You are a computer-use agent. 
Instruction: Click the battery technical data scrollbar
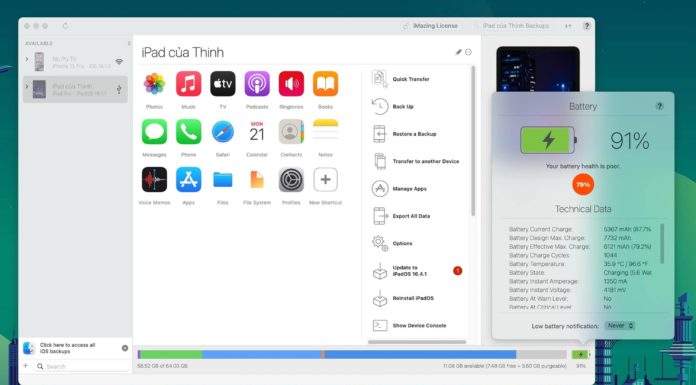[x=662, y=243]
